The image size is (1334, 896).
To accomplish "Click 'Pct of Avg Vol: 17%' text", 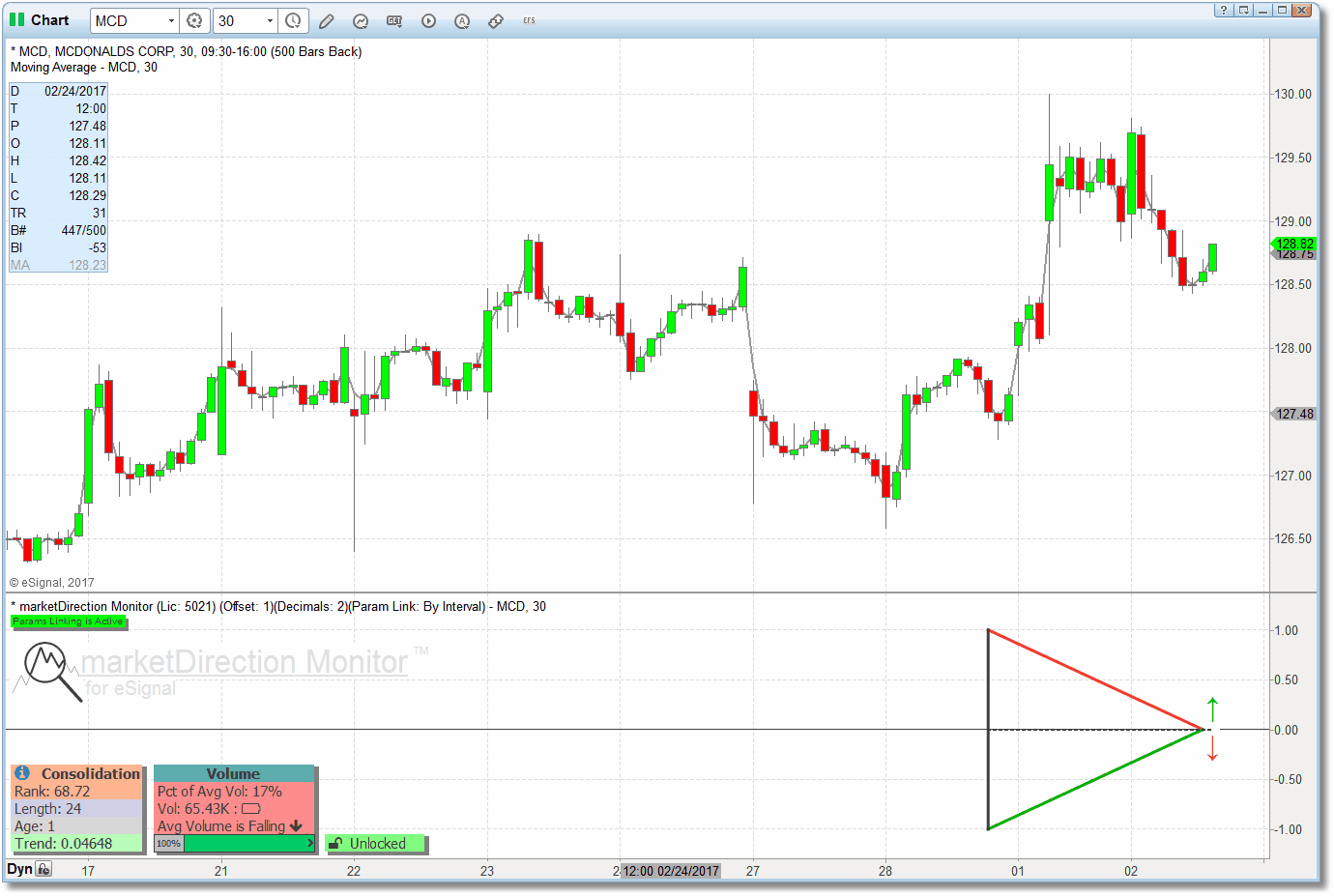I will pos(219,791).
